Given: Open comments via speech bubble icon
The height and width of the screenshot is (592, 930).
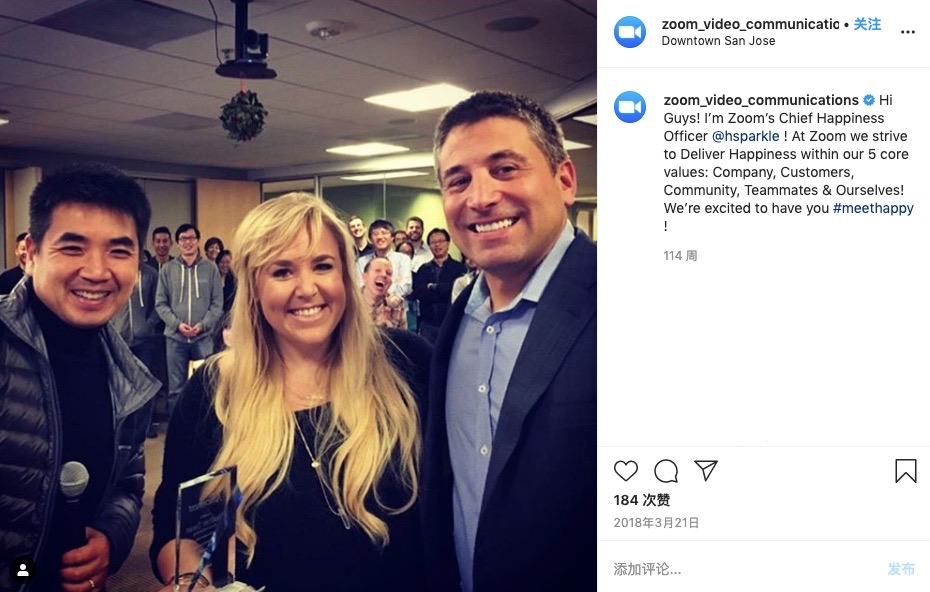Looking at the screenshot, I should [666, 471].
